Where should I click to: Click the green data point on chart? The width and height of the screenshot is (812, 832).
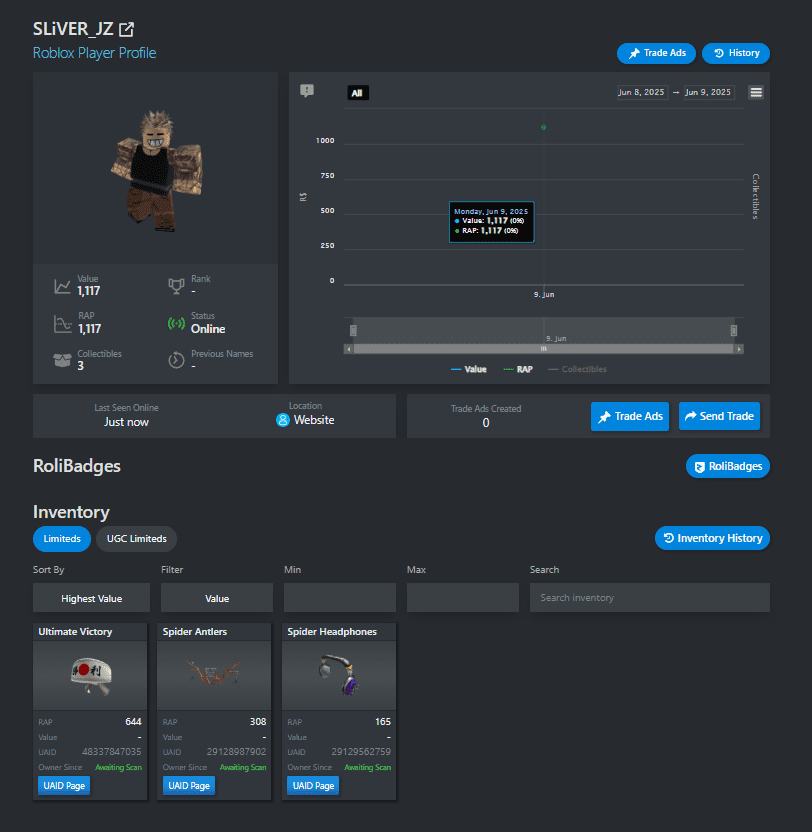tap(543, 127)
